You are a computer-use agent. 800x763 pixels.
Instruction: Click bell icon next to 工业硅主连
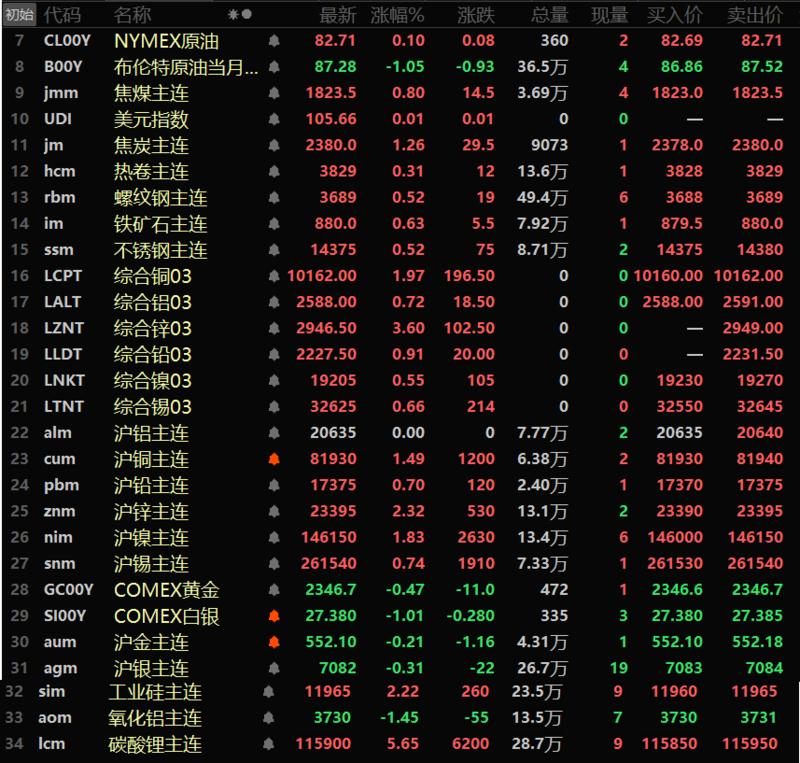(x=268, y=692)
